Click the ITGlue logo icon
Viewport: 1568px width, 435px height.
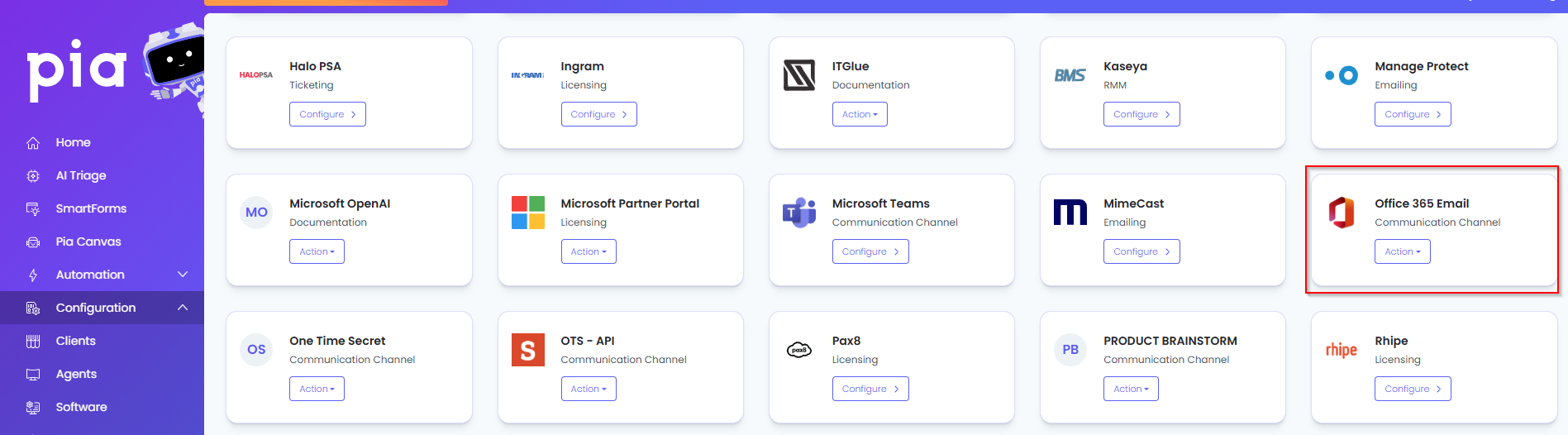[x=799, y=75]
